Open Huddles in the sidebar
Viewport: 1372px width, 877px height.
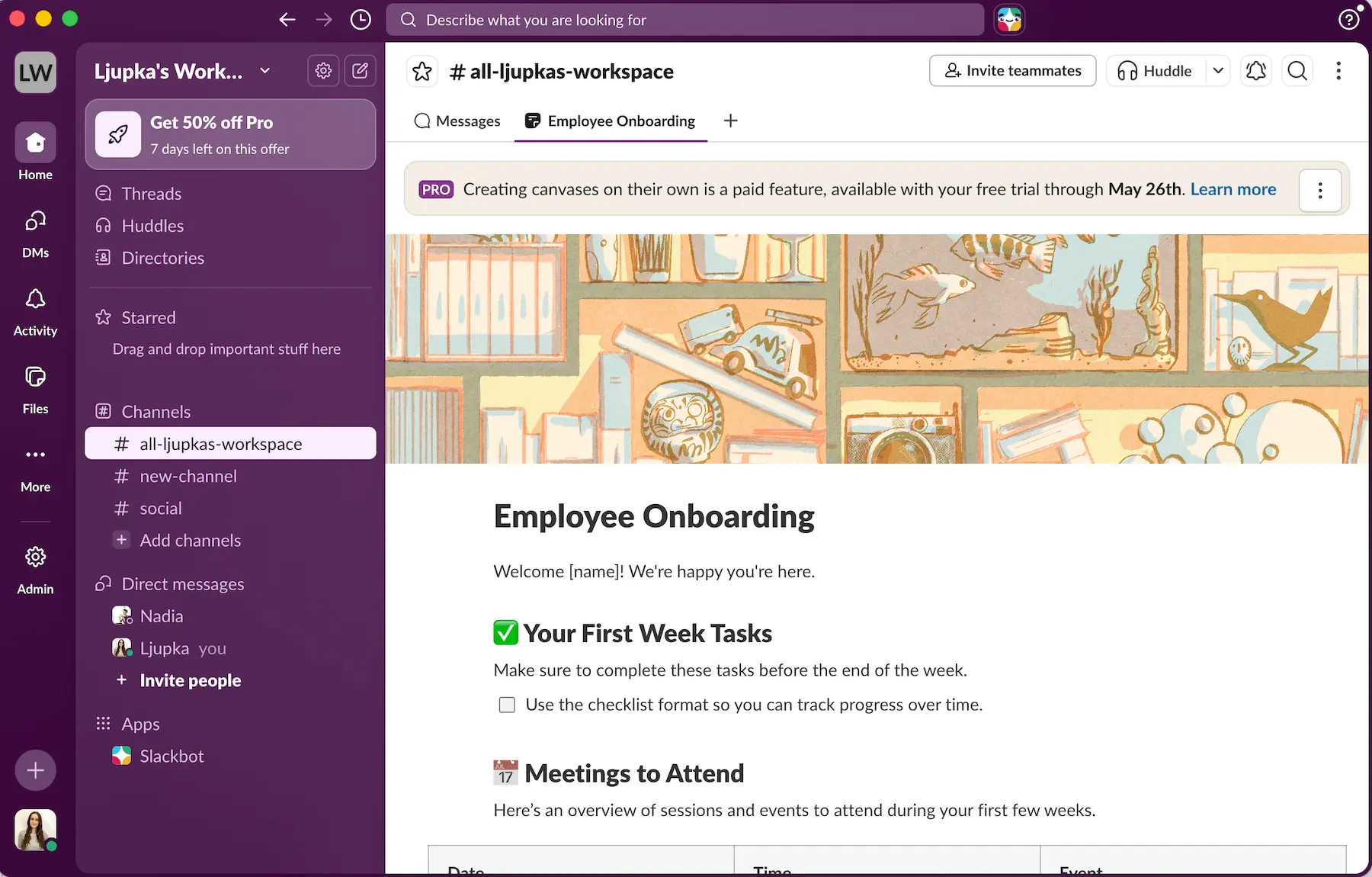[x=152, y=226]
